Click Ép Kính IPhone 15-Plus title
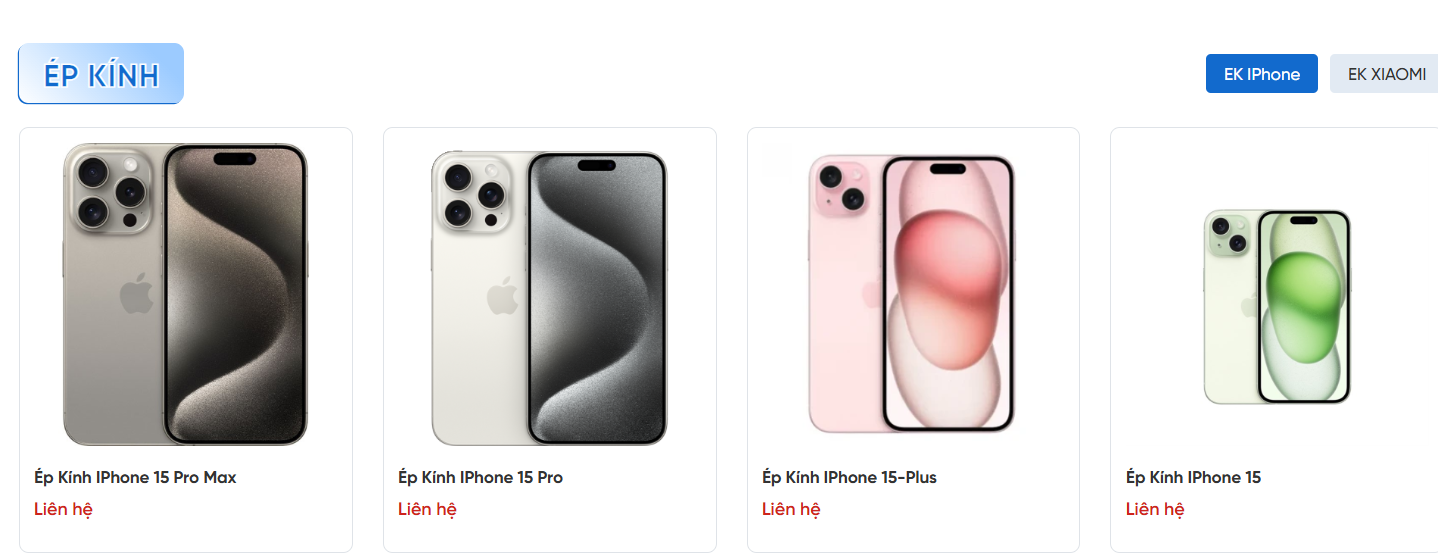The height and width of the screenshot is (553, 1438). pos(849,477)
